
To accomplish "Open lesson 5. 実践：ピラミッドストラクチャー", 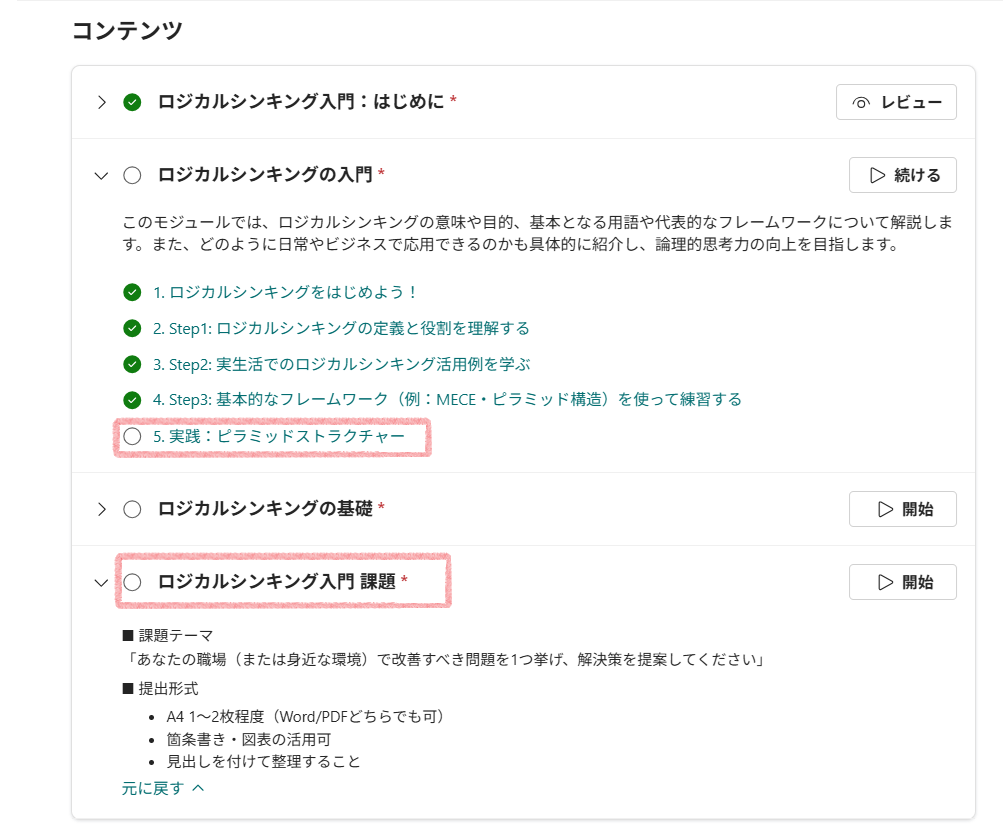I will pos(279,436).
